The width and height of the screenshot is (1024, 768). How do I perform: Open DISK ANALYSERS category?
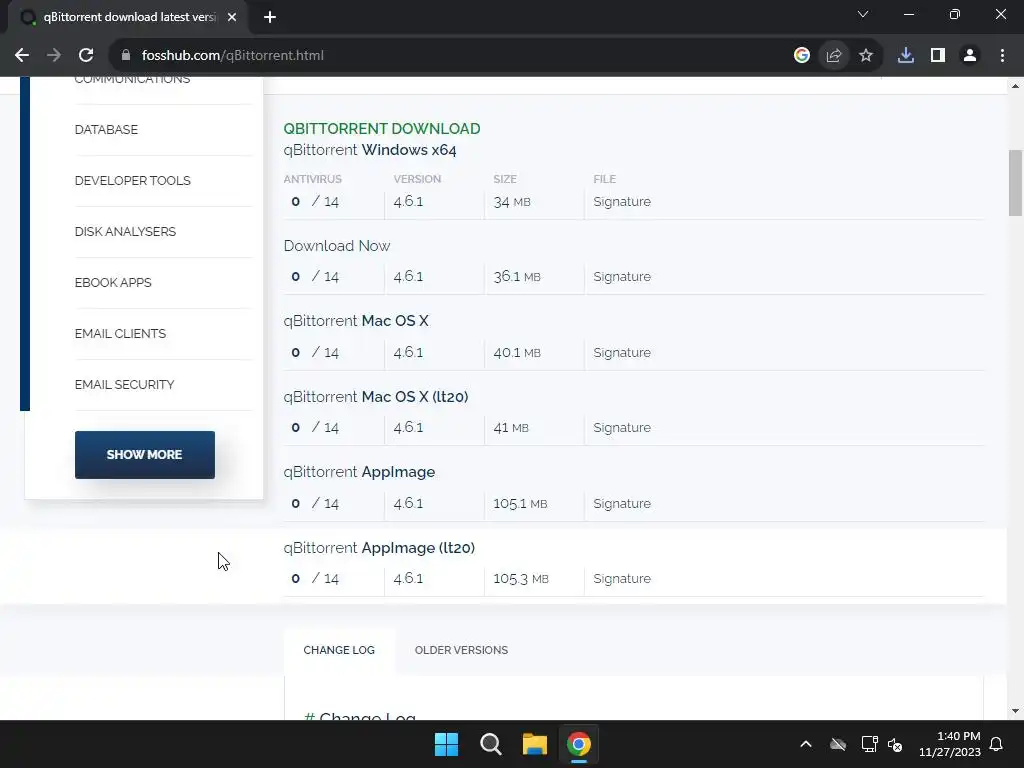point(125,231)
